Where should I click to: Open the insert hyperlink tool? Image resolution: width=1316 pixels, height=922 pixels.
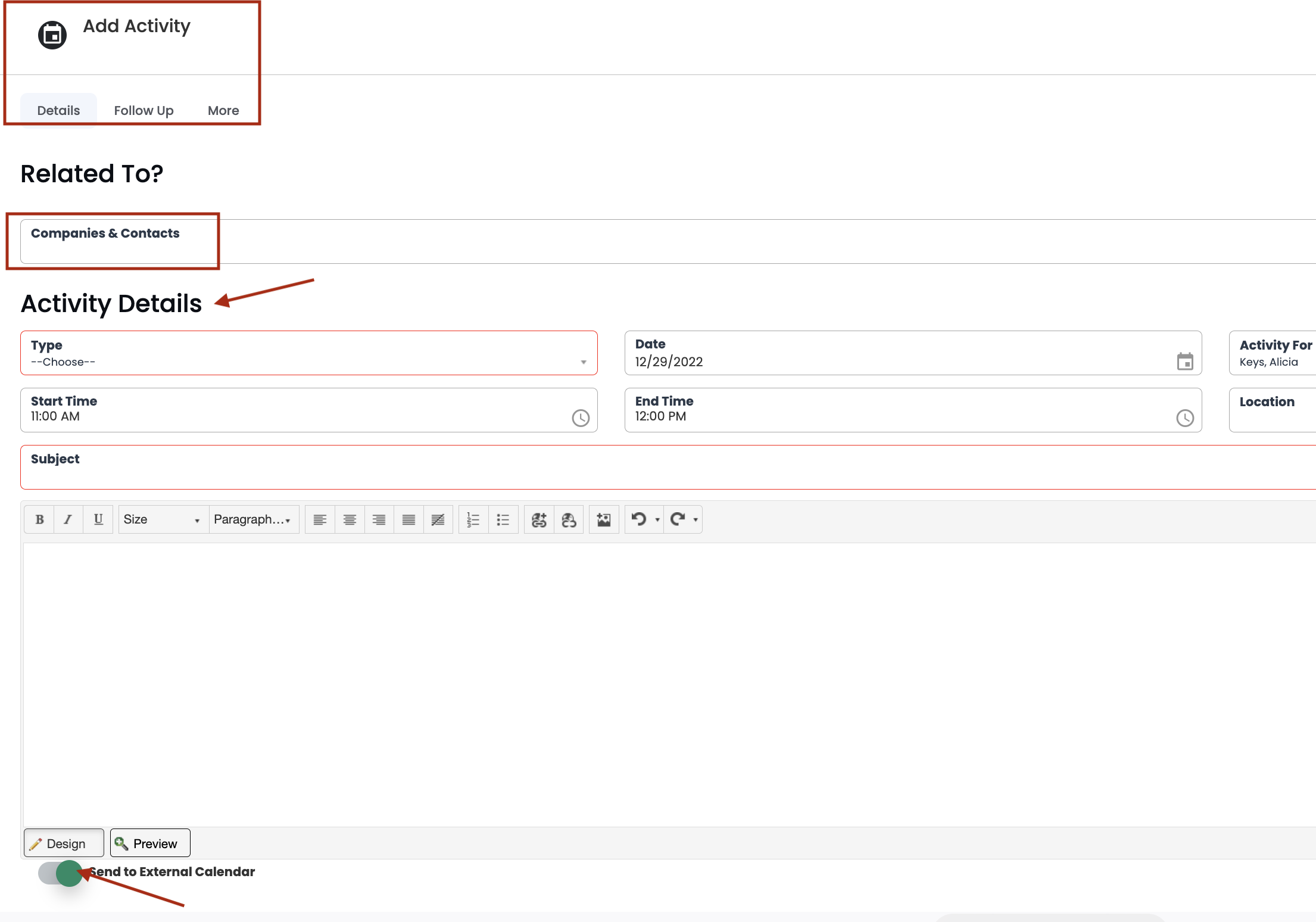(x=539, y=519)
